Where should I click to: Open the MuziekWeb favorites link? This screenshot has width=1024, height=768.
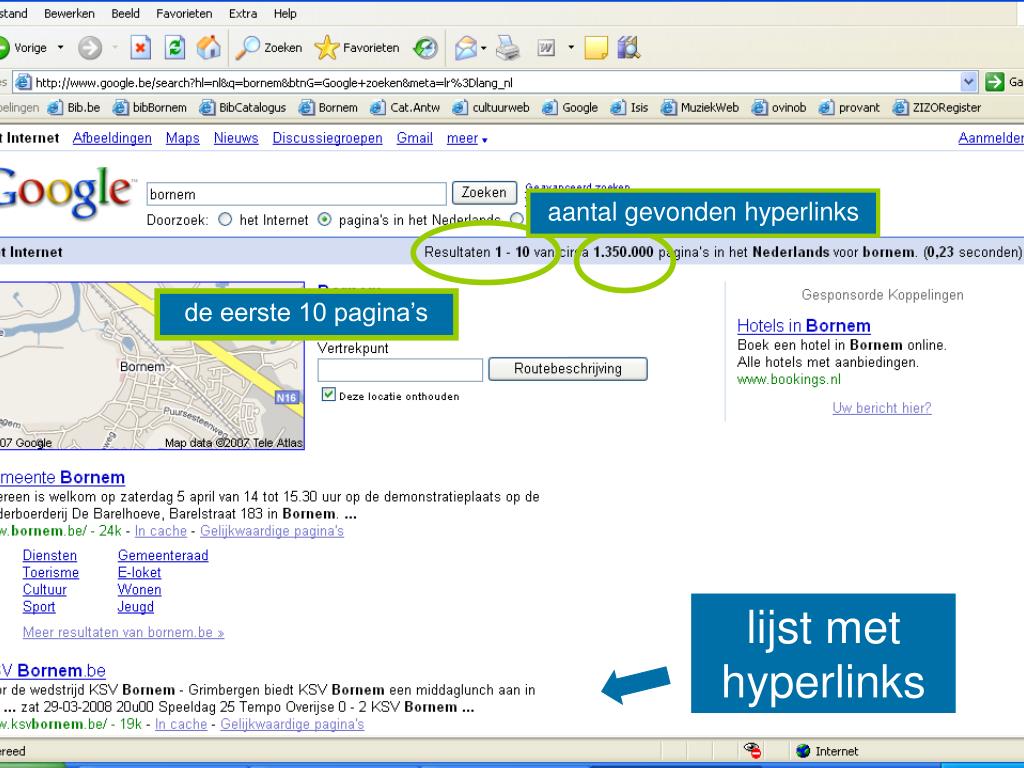pos(700,108)
